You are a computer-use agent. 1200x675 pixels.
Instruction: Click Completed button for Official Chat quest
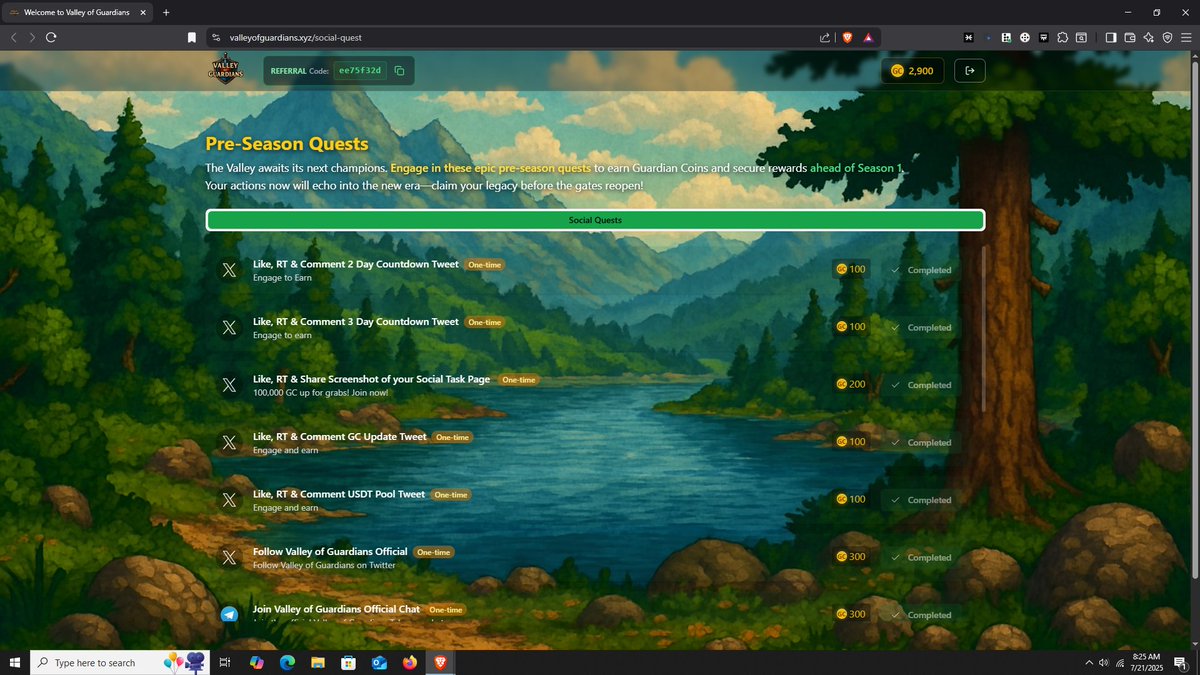coord(921,615)
